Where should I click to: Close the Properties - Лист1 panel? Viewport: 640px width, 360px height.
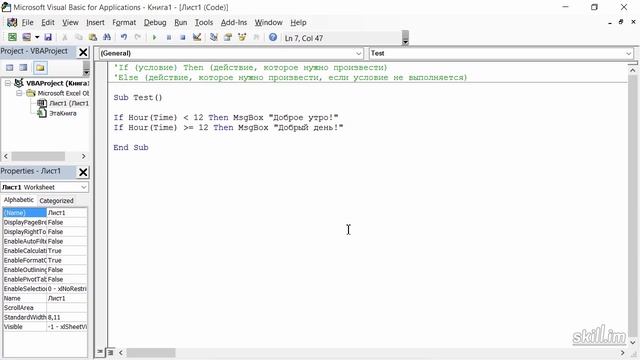(83, 172)
